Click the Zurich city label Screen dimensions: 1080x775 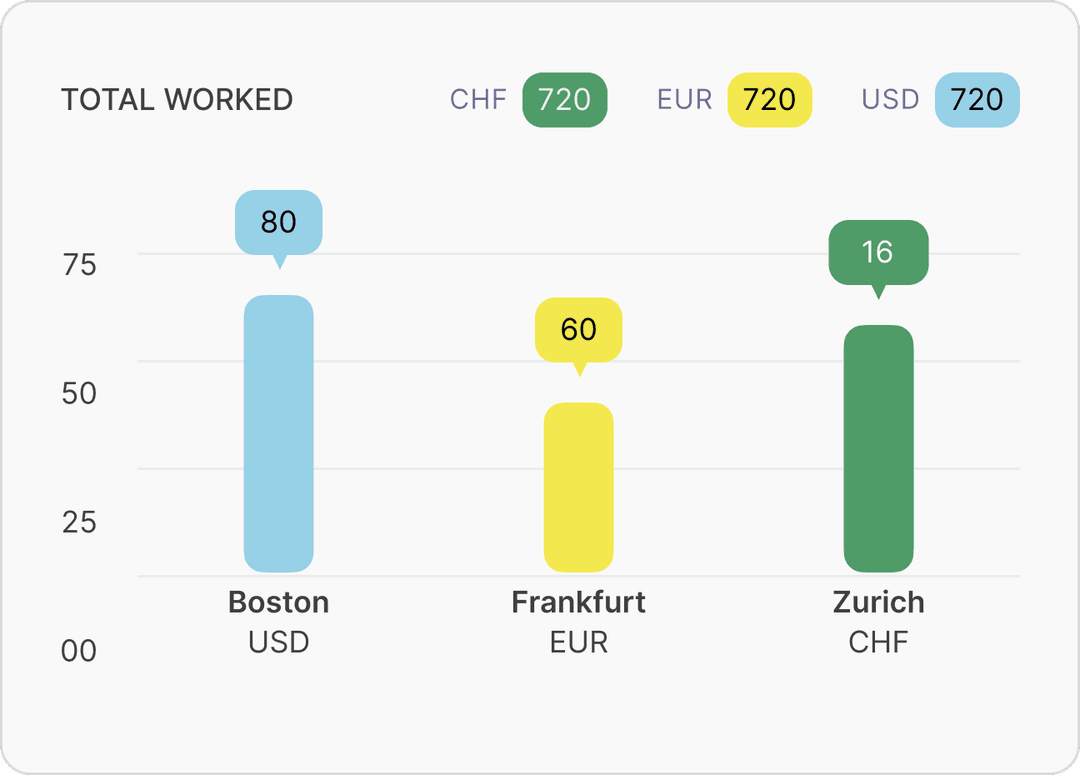click(x=878, y=602)
